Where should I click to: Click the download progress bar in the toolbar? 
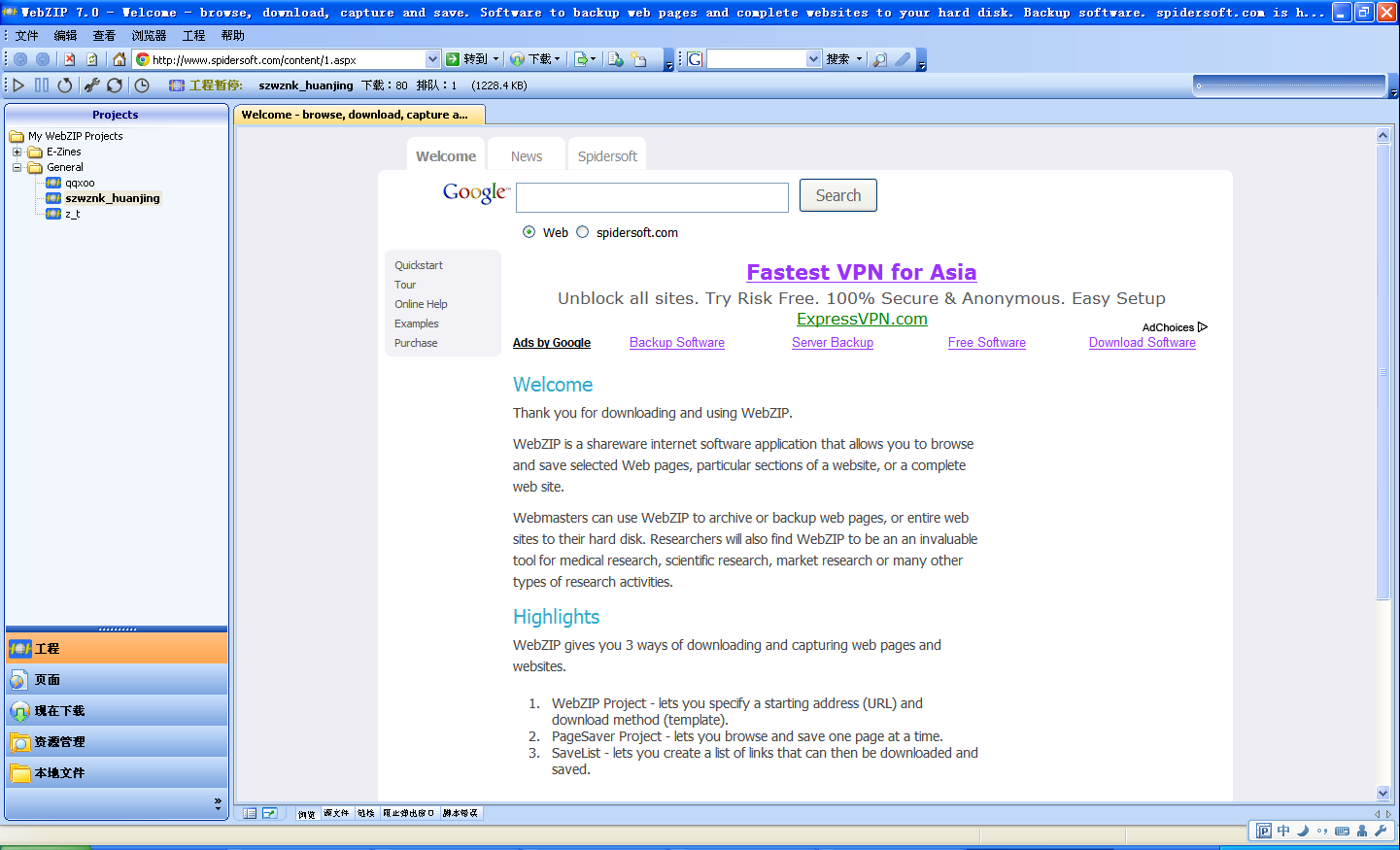tap(1288, 85)
